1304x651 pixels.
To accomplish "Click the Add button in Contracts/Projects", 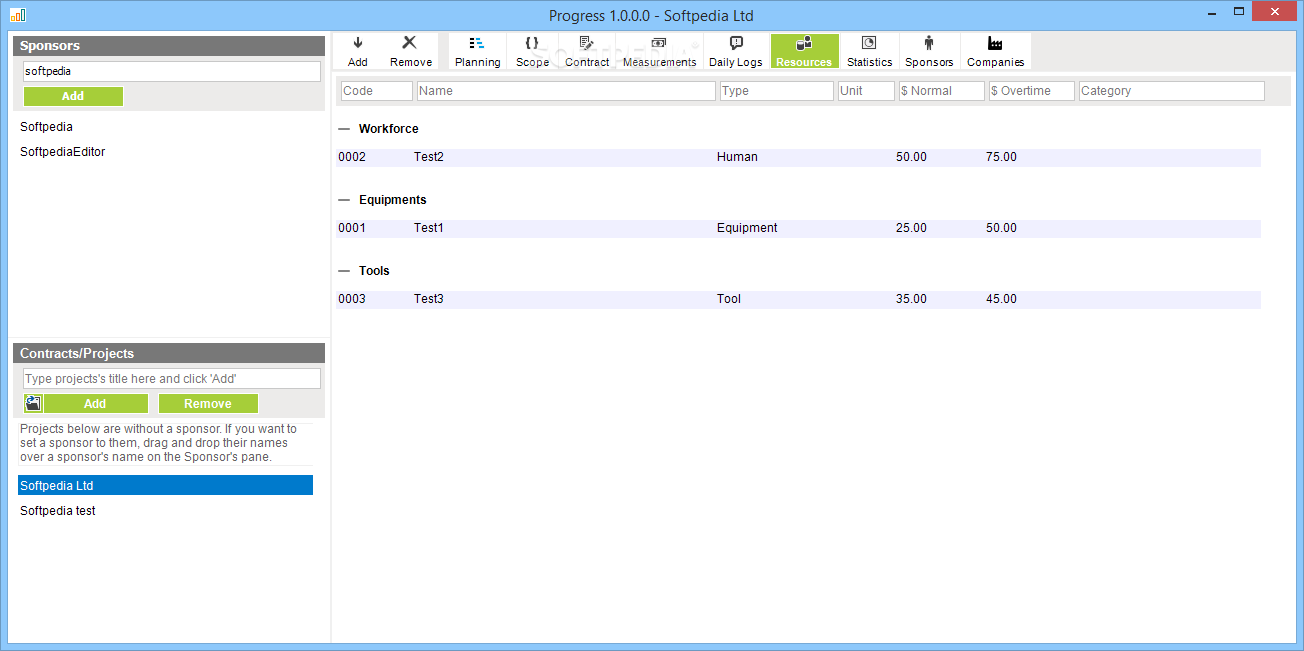I will click(95, 403).
